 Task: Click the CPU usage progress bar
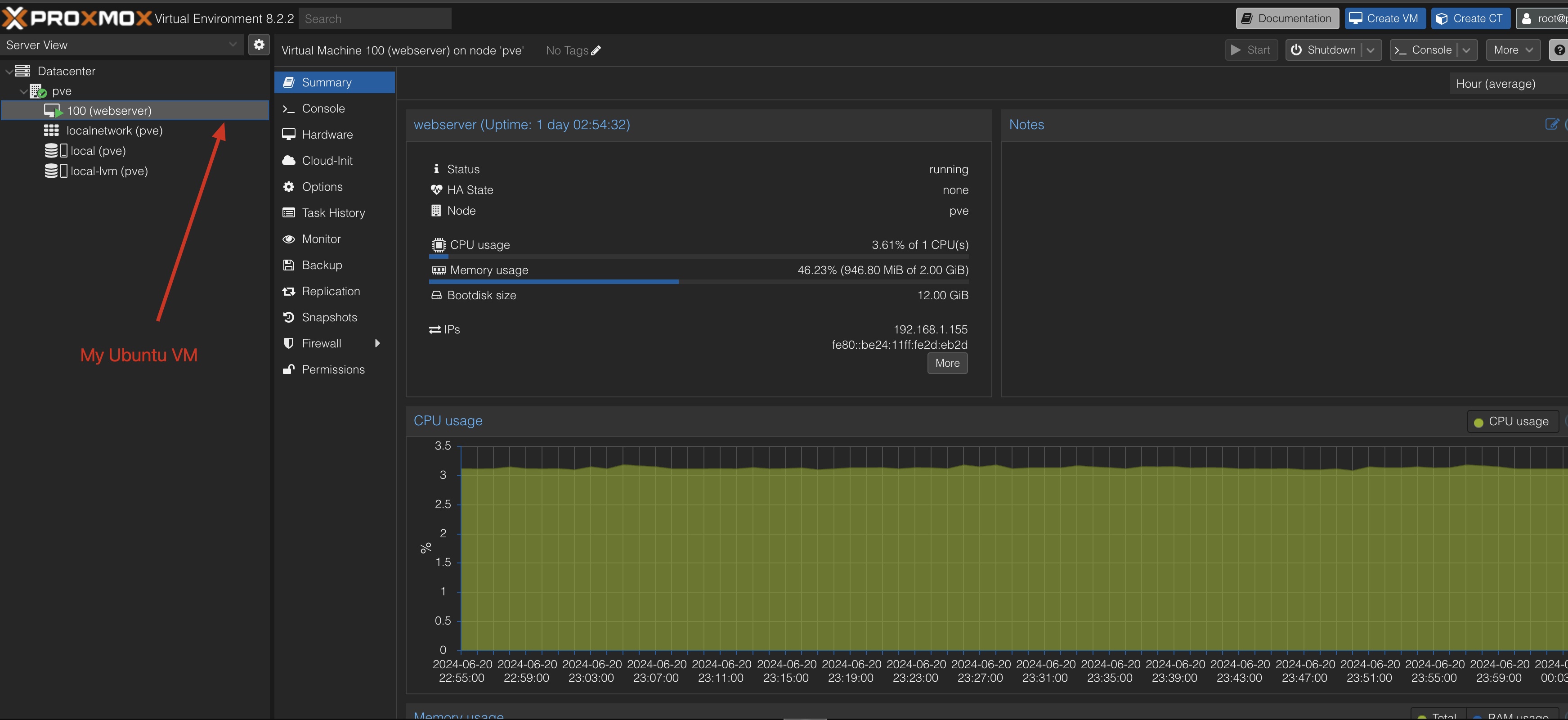[699, 256]
